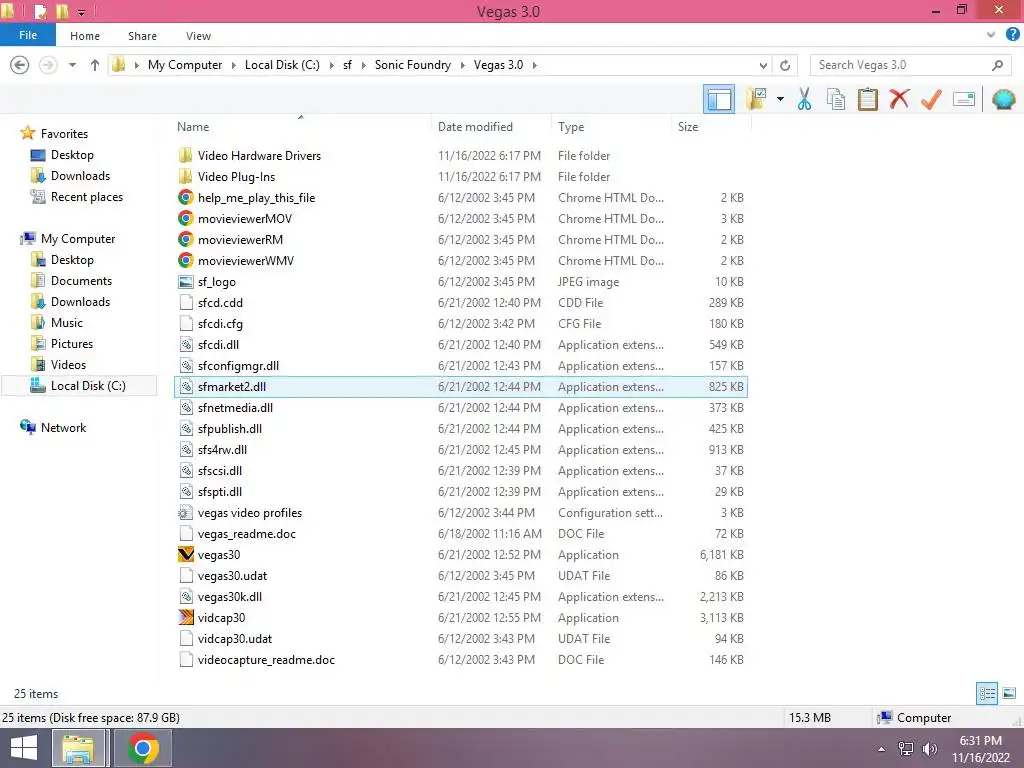Click the Forward navigation arrow
Image resolution: width=1024 pixels, height=768 pixels.
48,65
